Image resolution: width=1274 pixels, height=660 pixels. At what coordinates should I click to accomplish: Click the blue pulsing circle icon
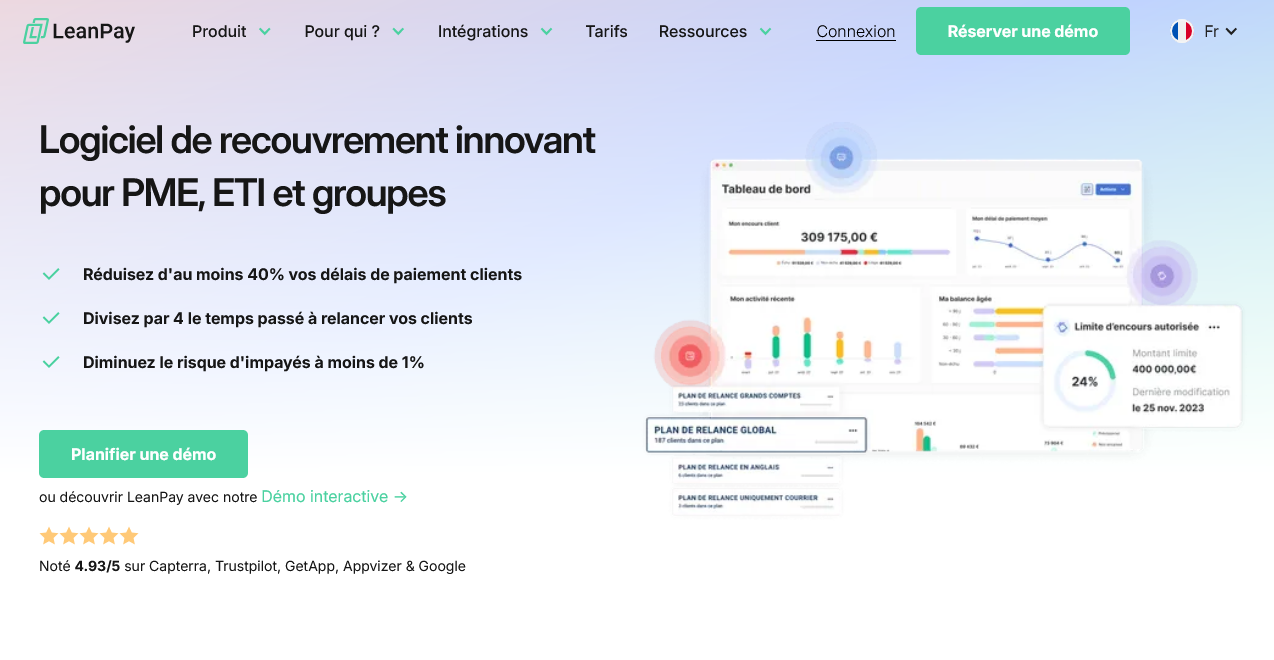coord(841,157)
